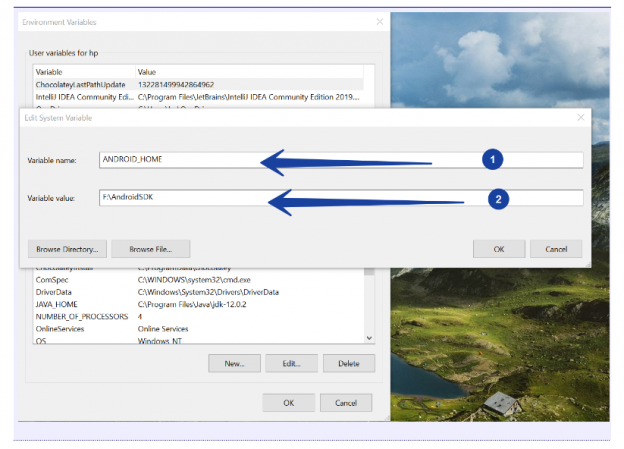The image size is (624, 449).
Task: Click the numbered circle 1 annotation
Action: point(491,159)
